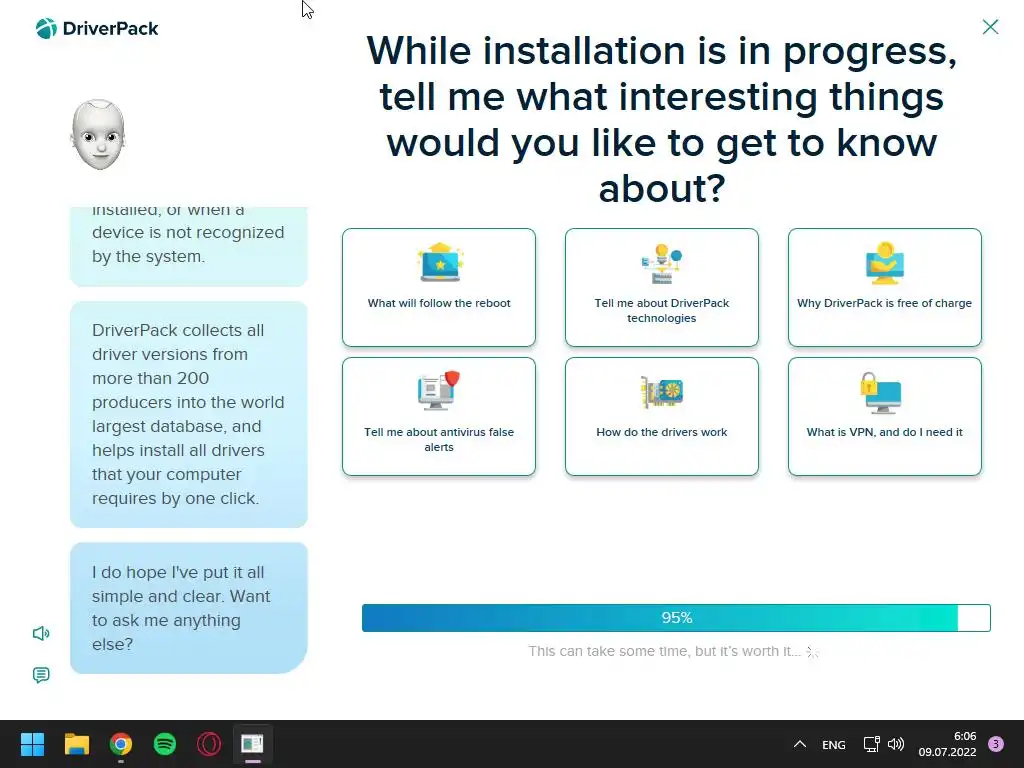Click the graphics card drivers icon

662,392
